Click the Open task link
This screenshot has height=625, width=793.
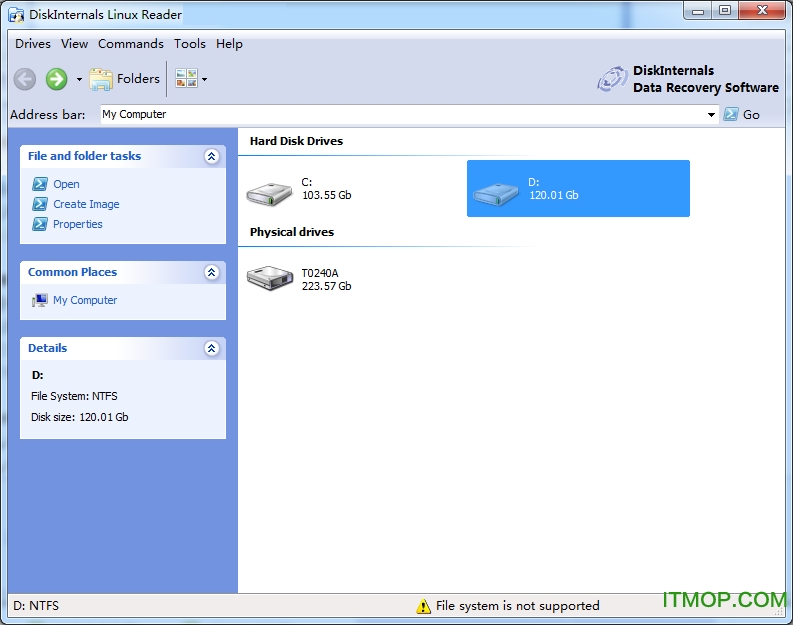[x=66, y=184]
